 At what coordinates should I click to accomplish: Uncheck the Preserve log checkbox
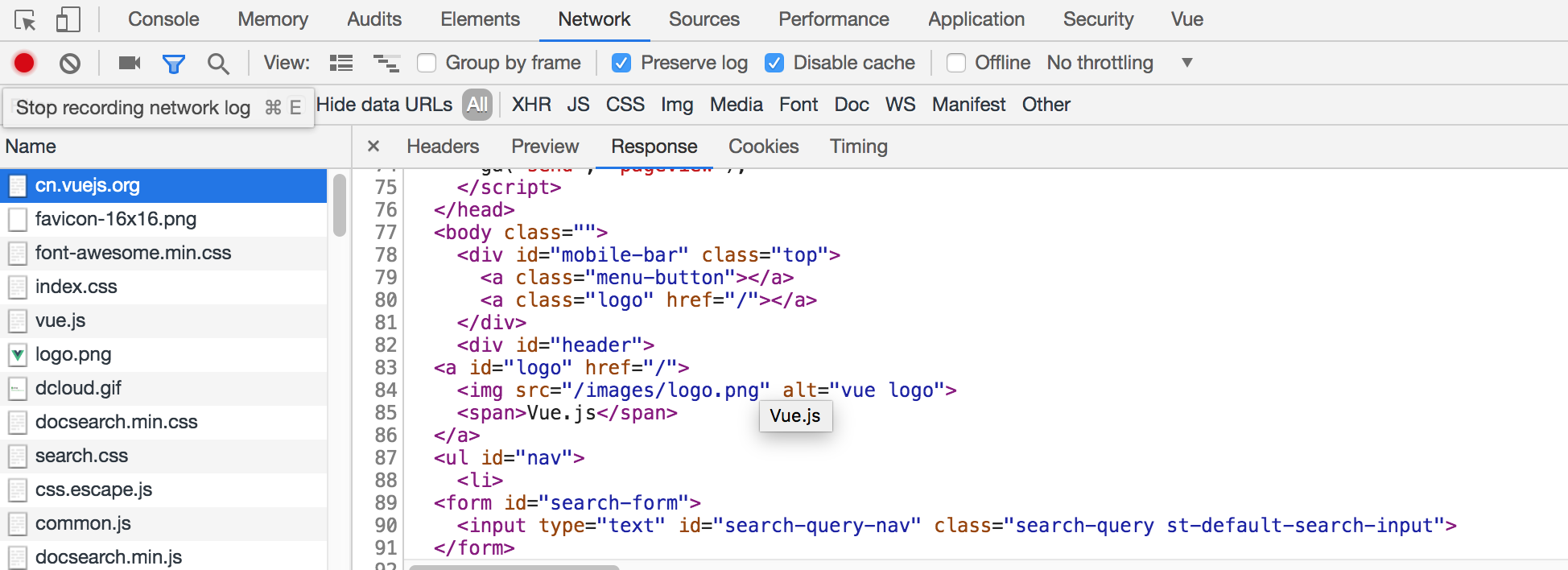click(621, 63)
